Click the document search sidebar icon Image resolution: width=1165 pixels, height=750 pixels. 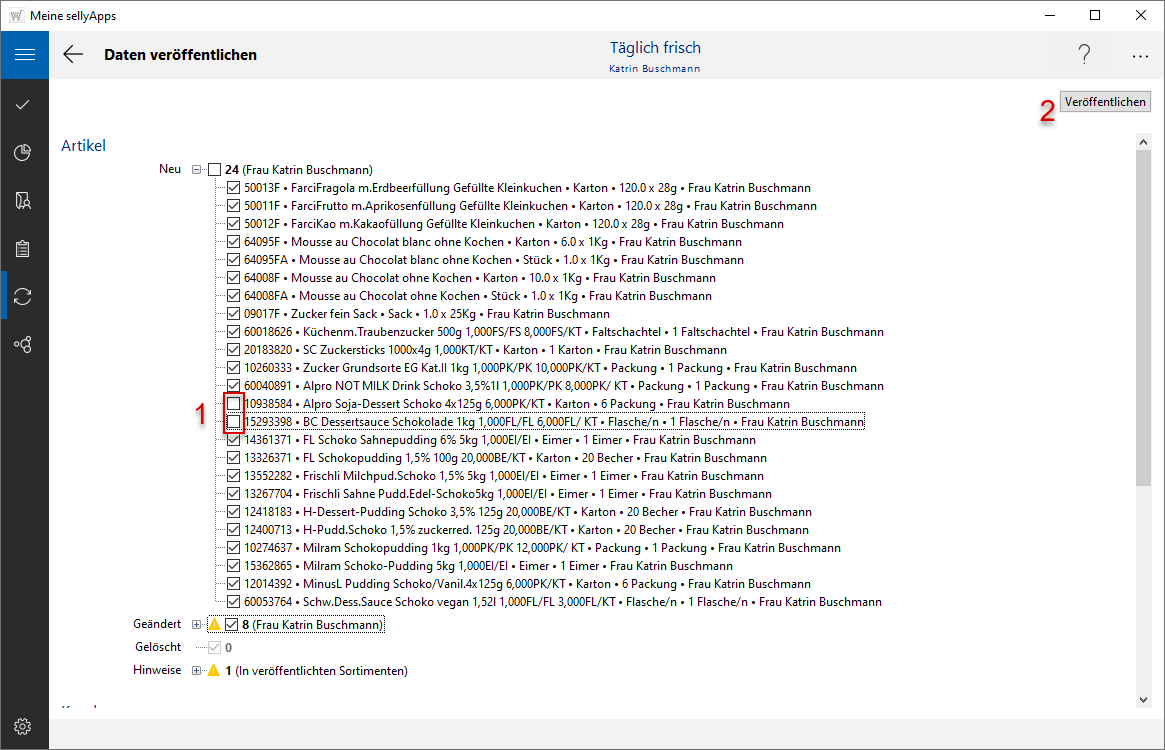click(x=24, y=200)
